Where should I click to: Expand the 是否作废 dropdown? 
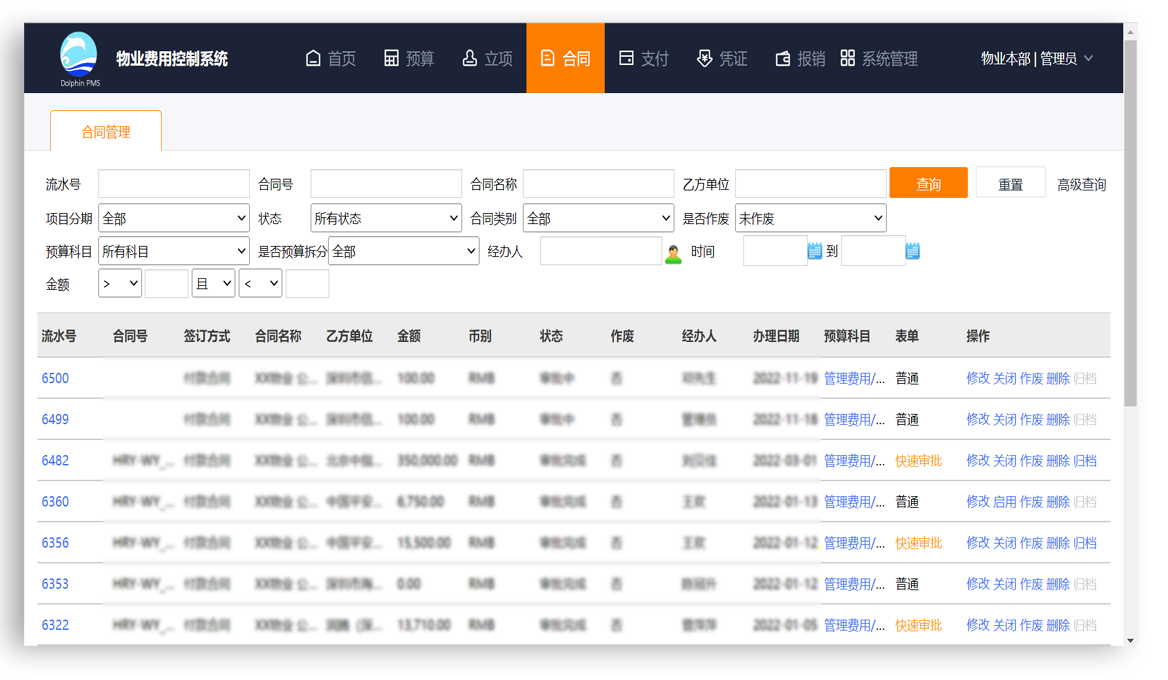(810, 218)
